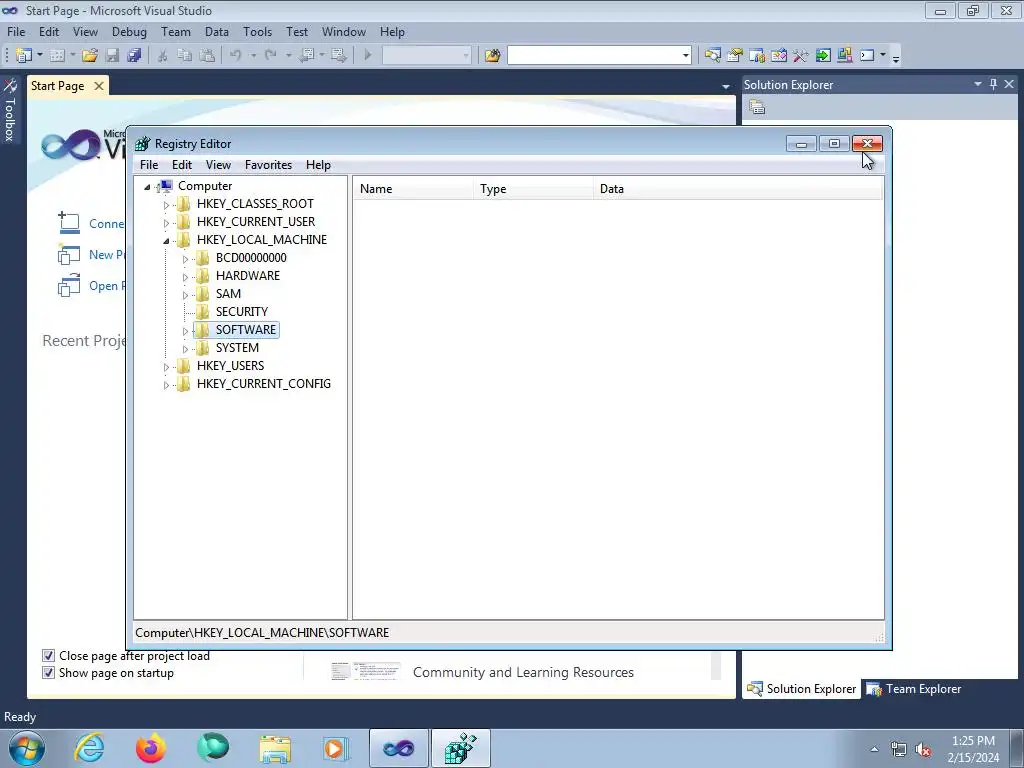Image resolution: width=1024 pixels, height=768 pixels.
Task: Expand HKEY_CLASSES_ROOT node arrow
Action: pos(166,205)
